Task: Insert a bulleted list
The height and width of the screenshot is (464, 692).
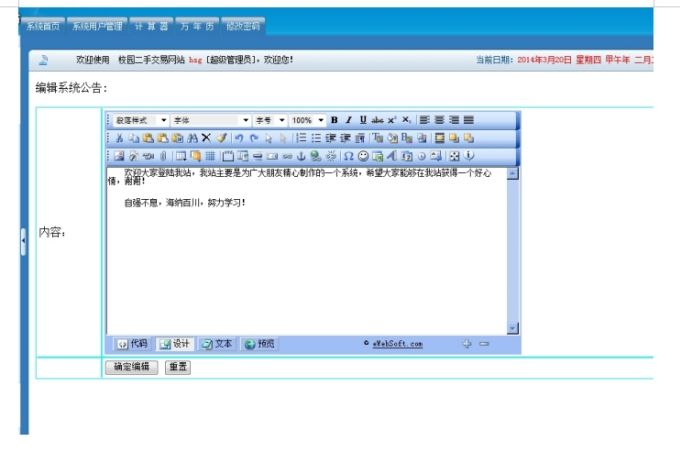Action: [316, 138]
